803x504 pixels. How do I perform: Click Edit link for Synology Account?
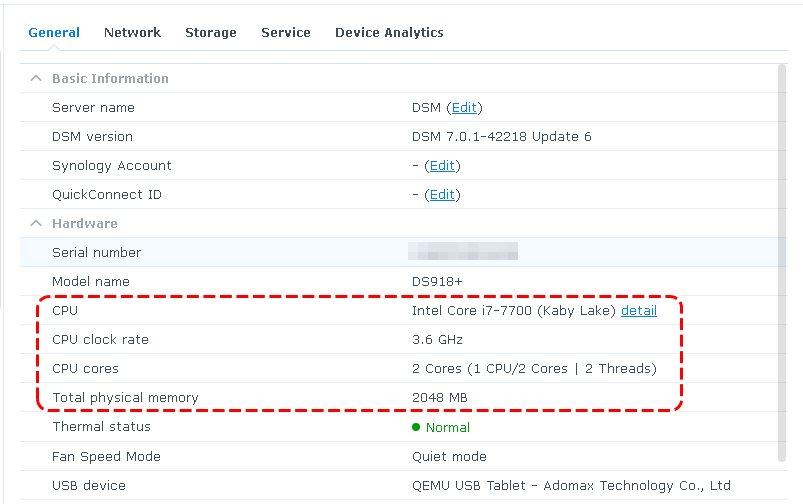pos(442,166)
